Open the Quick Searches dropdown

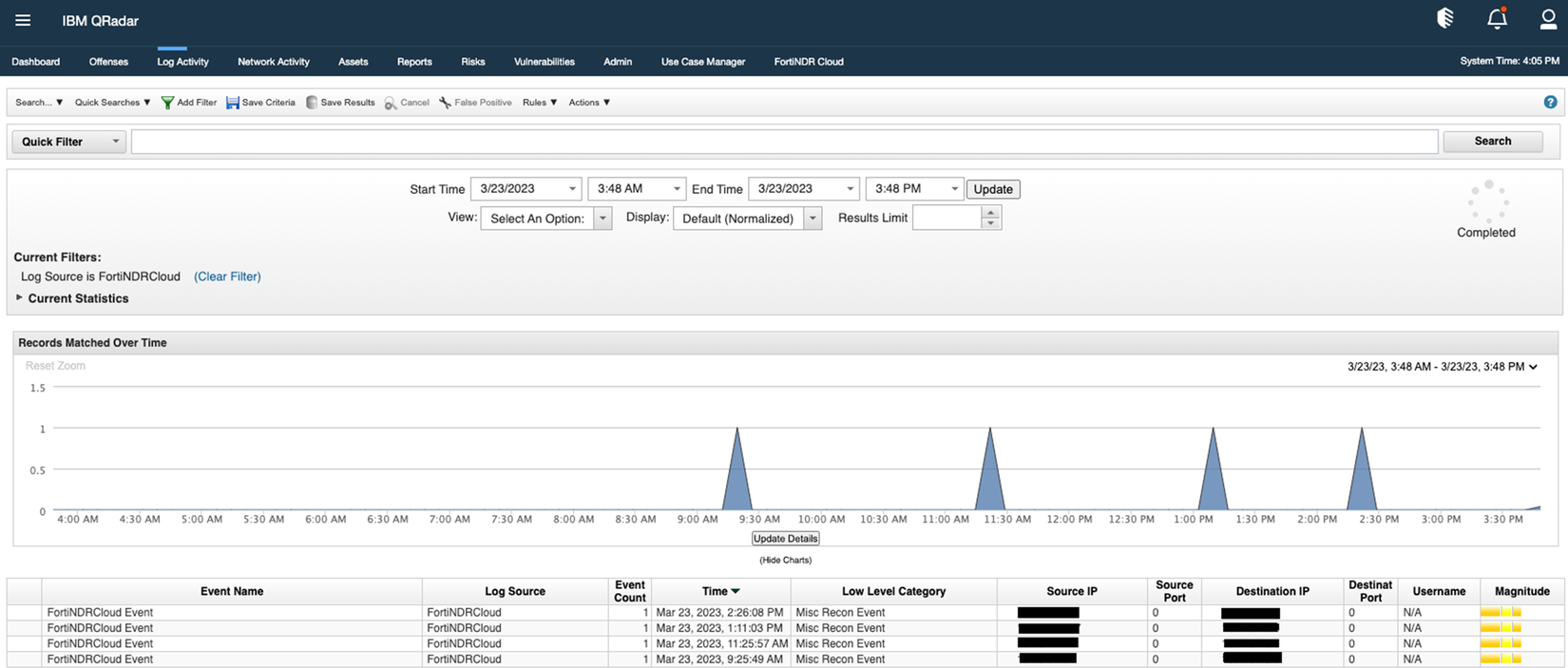tap(112, 103)
